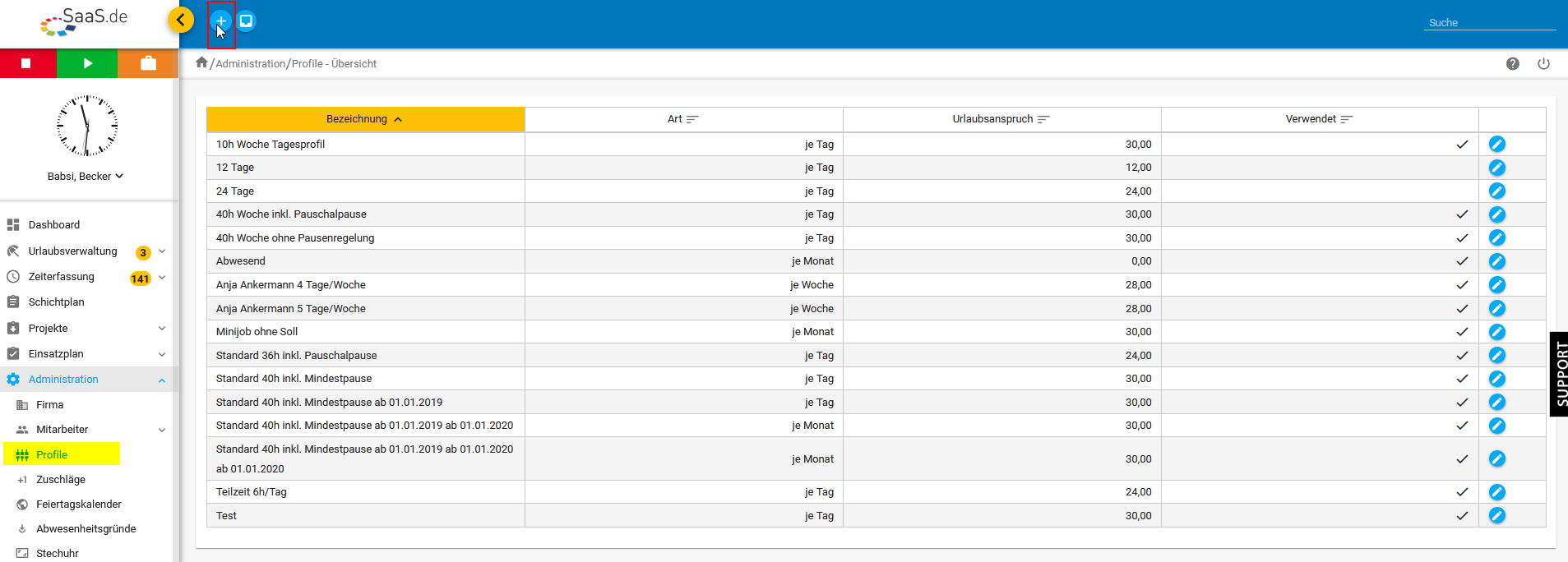Open Firma under Administration
This screenshot has height=562, width=1568.
click(x=49, y=404)
